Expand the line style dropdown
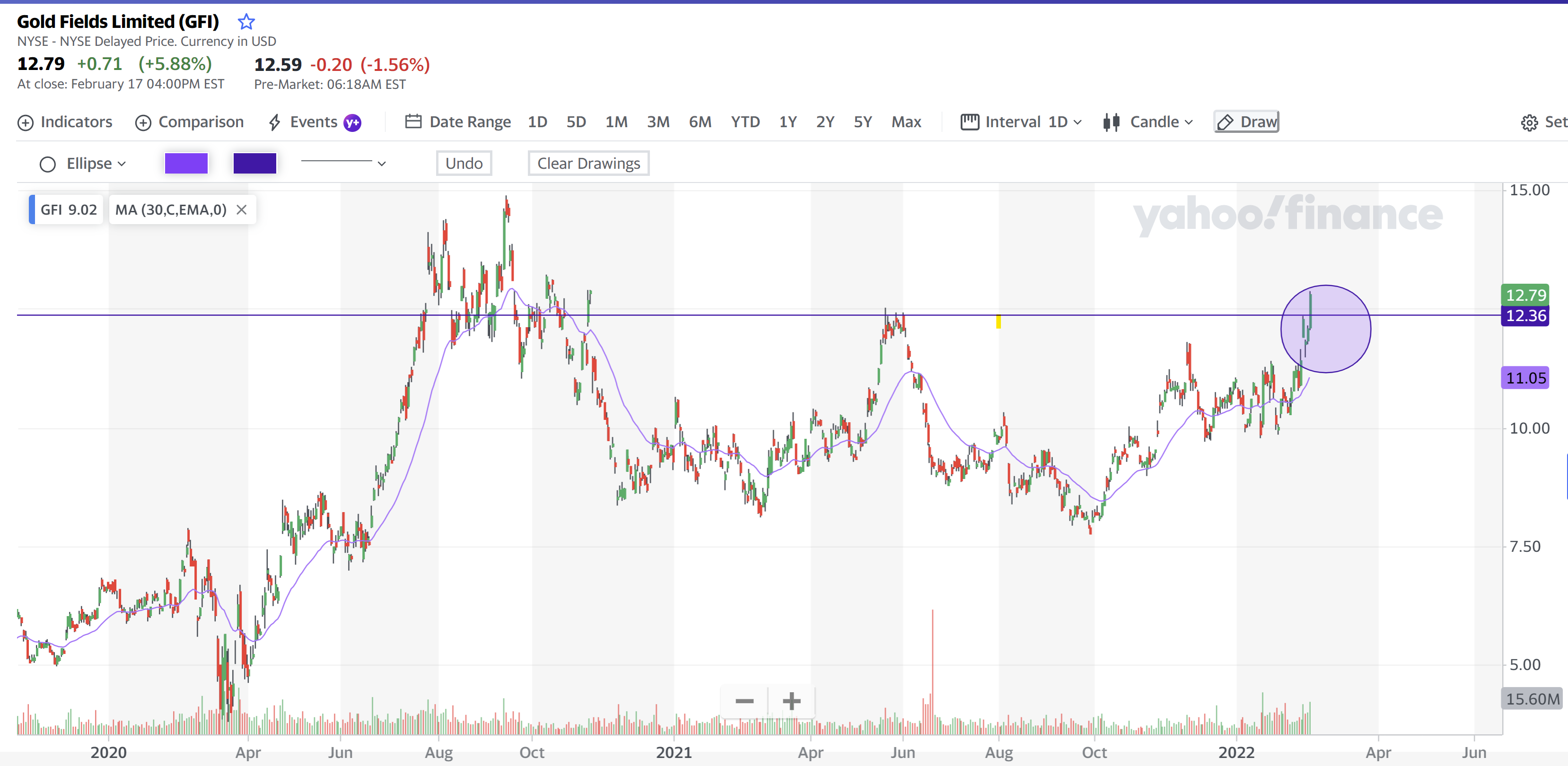The image size is (1568, 766). (x=343, y=163)
